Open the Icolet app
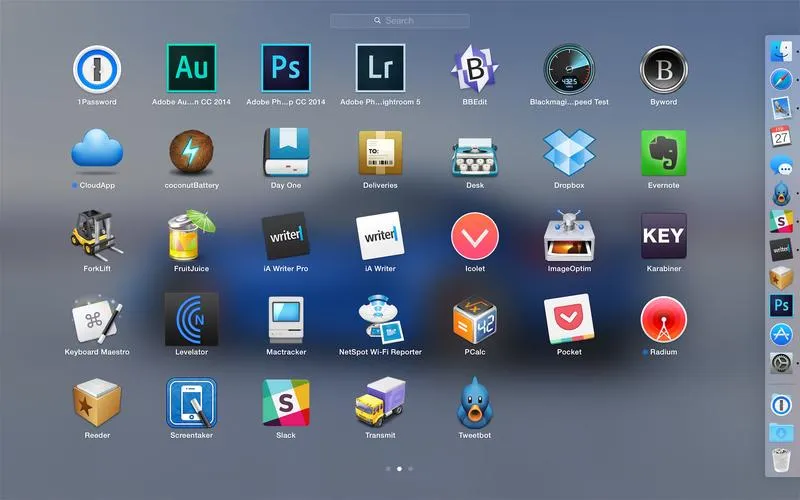Viewport: 800px width, 500px height. (x=474, y=236)
